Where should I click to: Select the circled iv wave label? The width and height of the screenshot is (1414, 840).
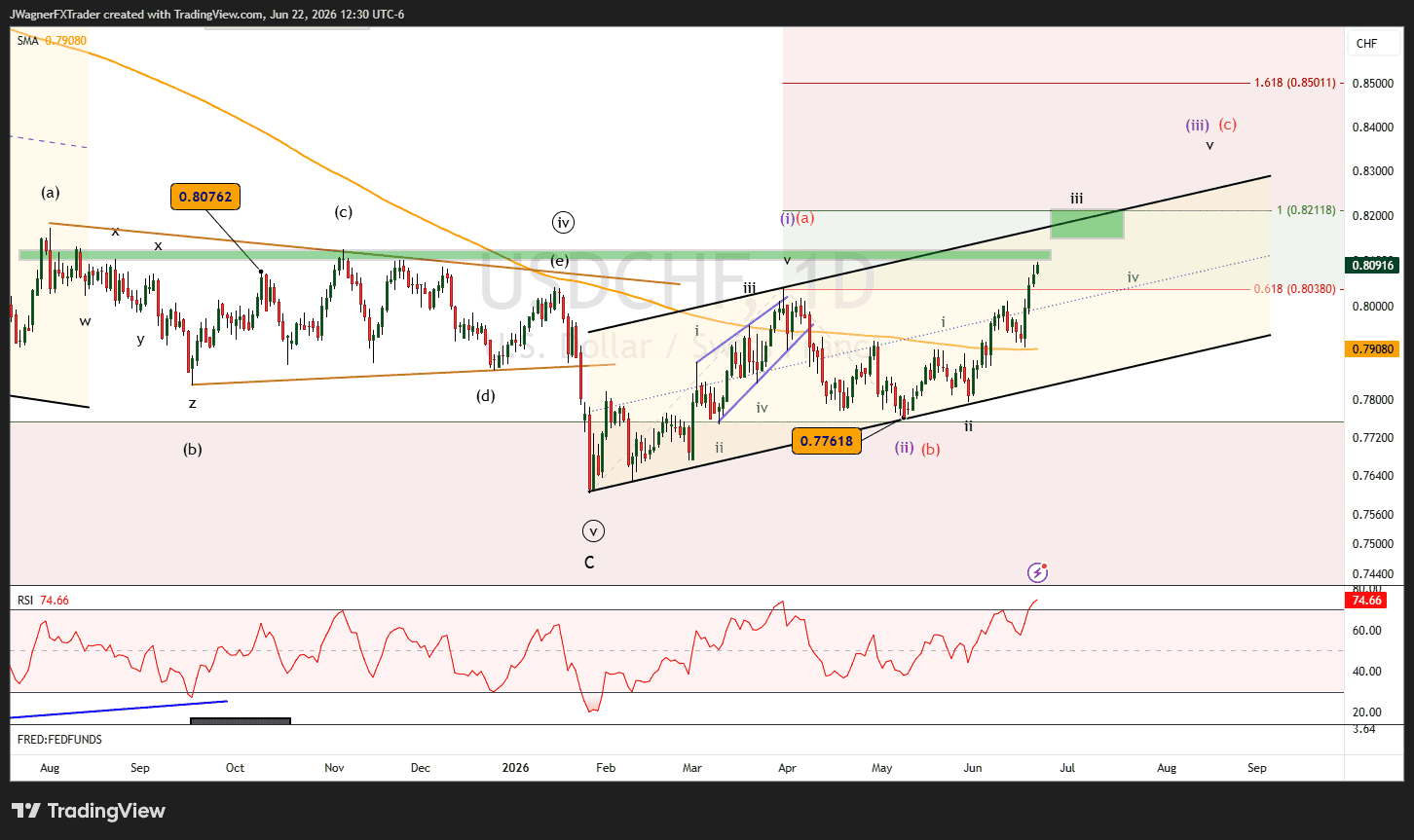click(x=563, y=223)
